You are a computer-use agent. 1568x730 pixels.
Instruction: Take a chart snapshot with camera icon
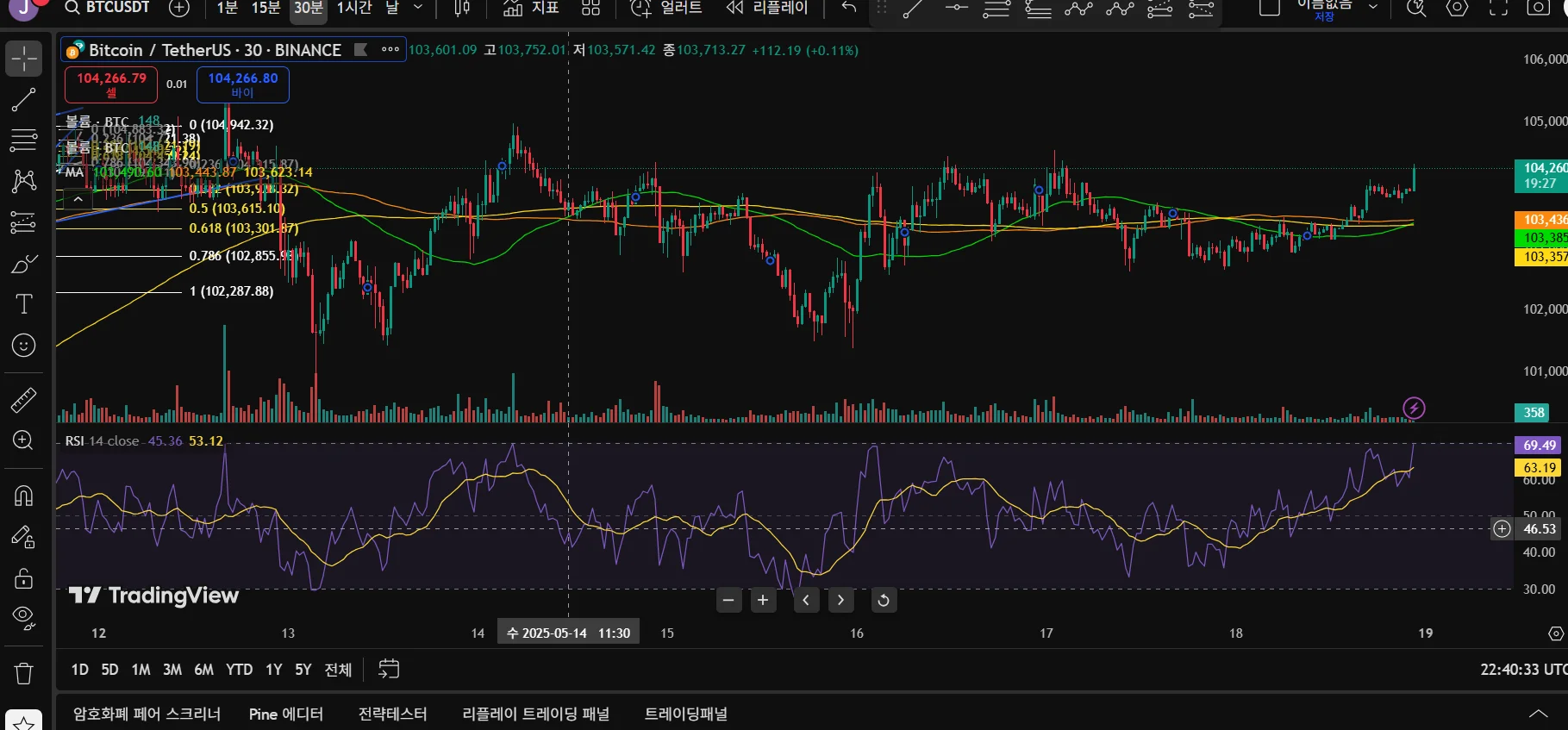[x=1538, y=8]
